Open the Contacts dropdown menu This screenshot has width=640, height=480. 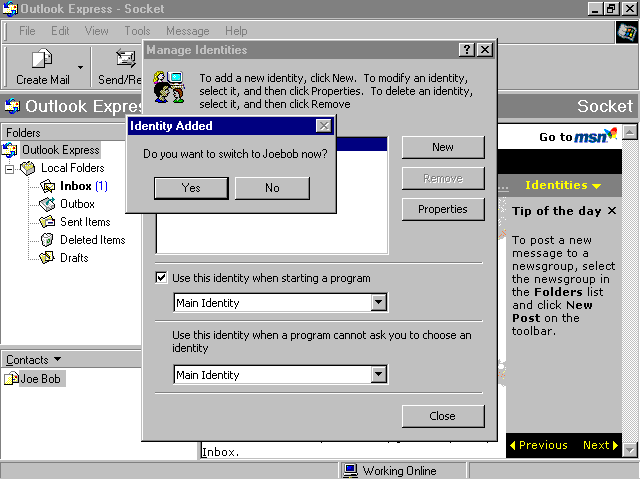click(x=33, y=360)
